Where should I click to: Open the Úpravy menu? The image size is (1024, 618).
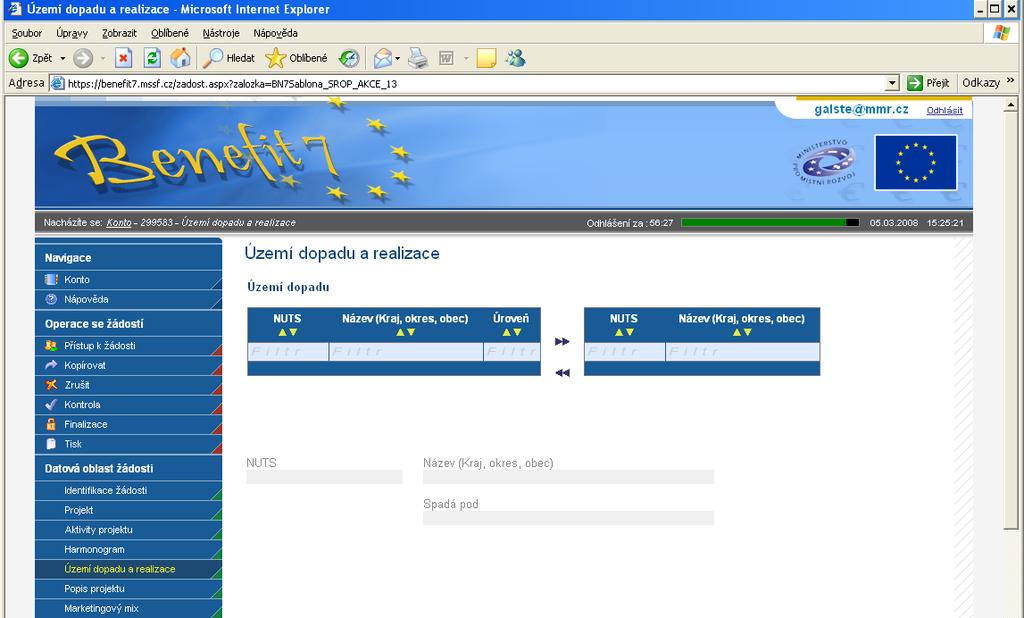coord(72,33)
